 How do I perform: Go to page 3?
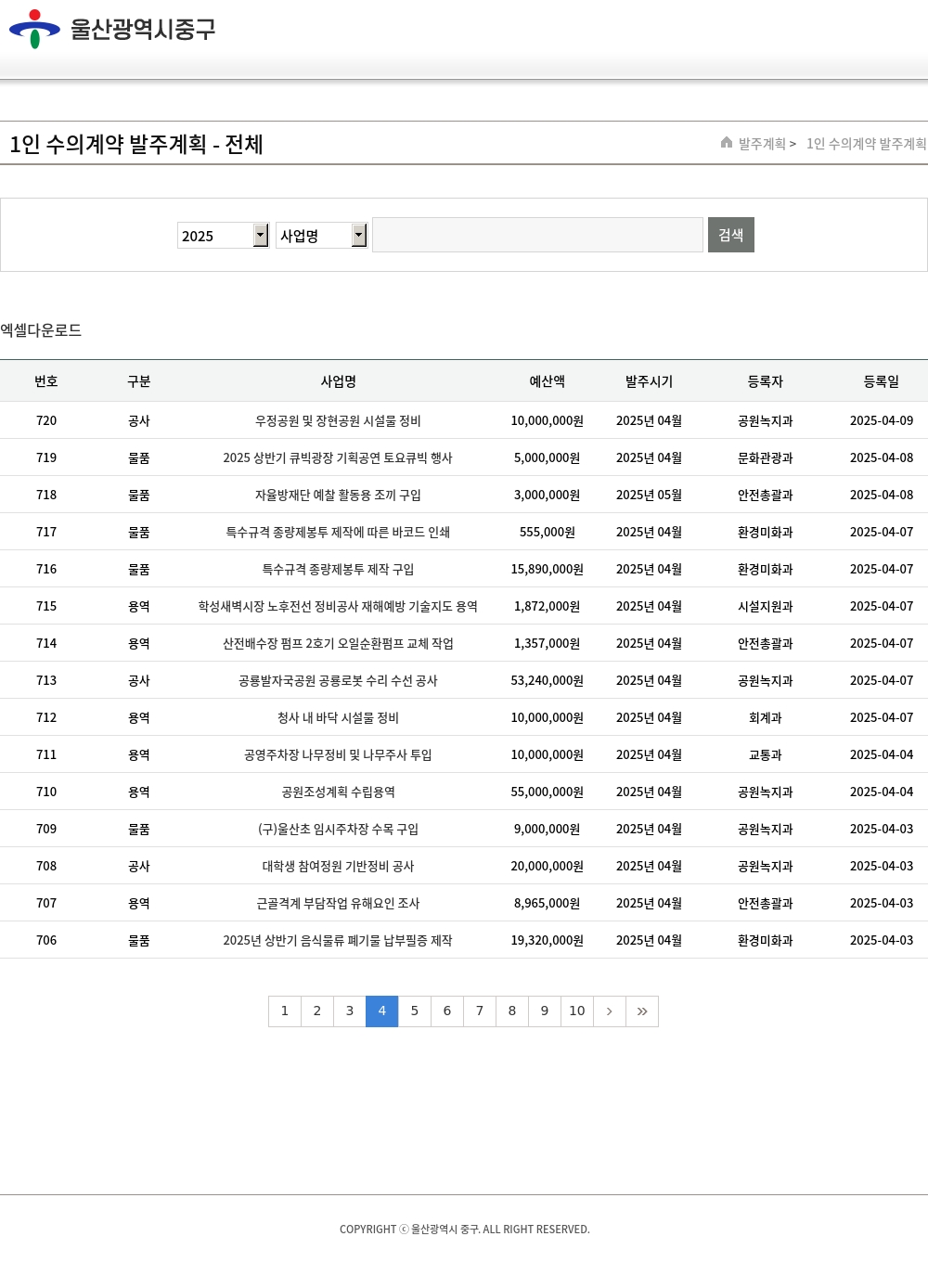[350, 1011]
